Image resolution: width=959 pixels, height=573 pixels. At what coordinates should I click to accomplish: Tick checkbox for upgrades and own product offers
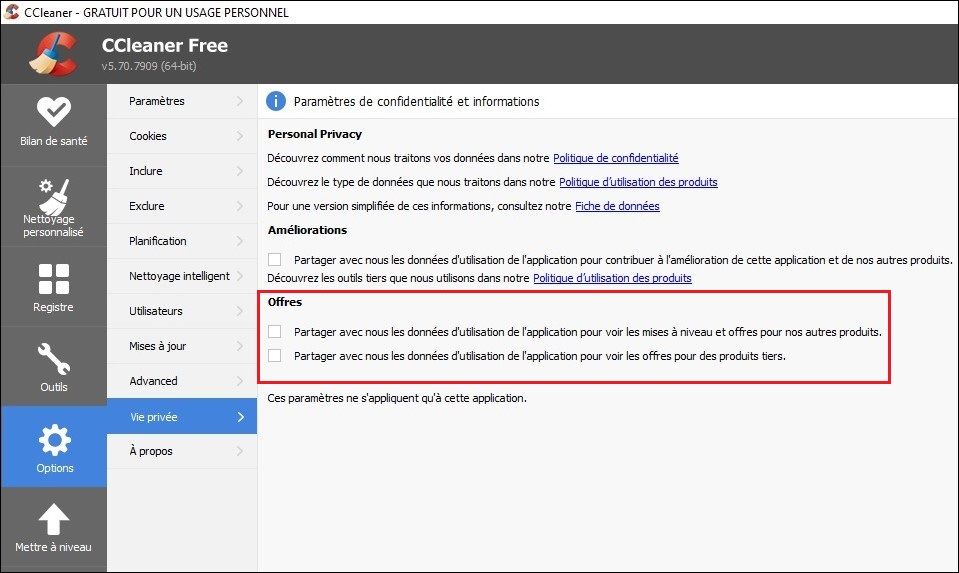[x=275, y=332]
